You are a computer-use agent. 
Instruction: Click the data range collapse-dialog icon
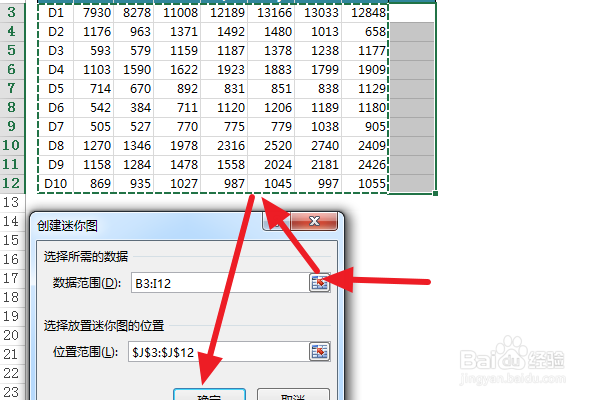click(320, 283)
